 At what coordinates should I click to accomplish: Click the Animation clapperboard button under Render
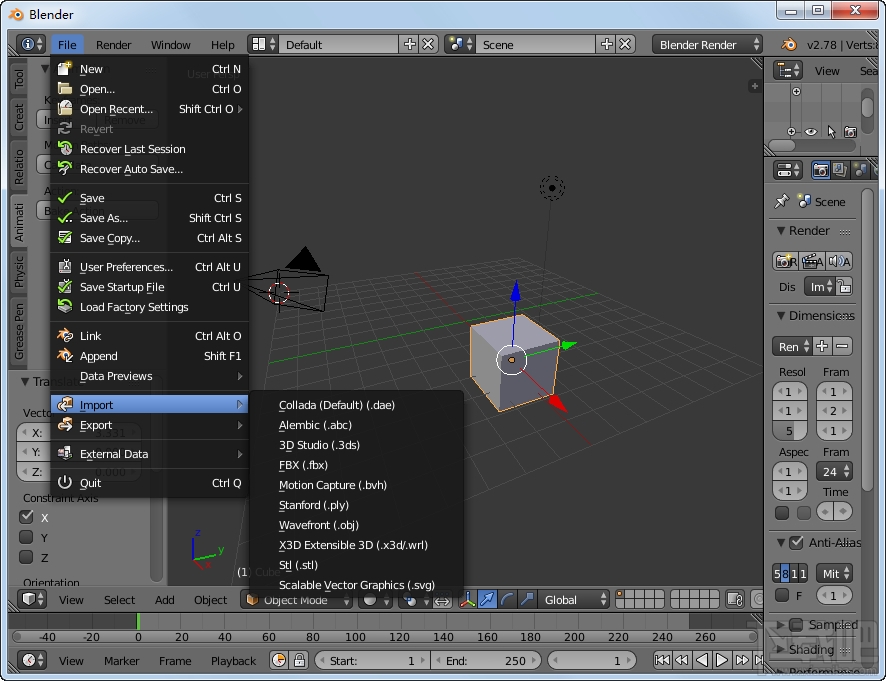coord(814,259)
